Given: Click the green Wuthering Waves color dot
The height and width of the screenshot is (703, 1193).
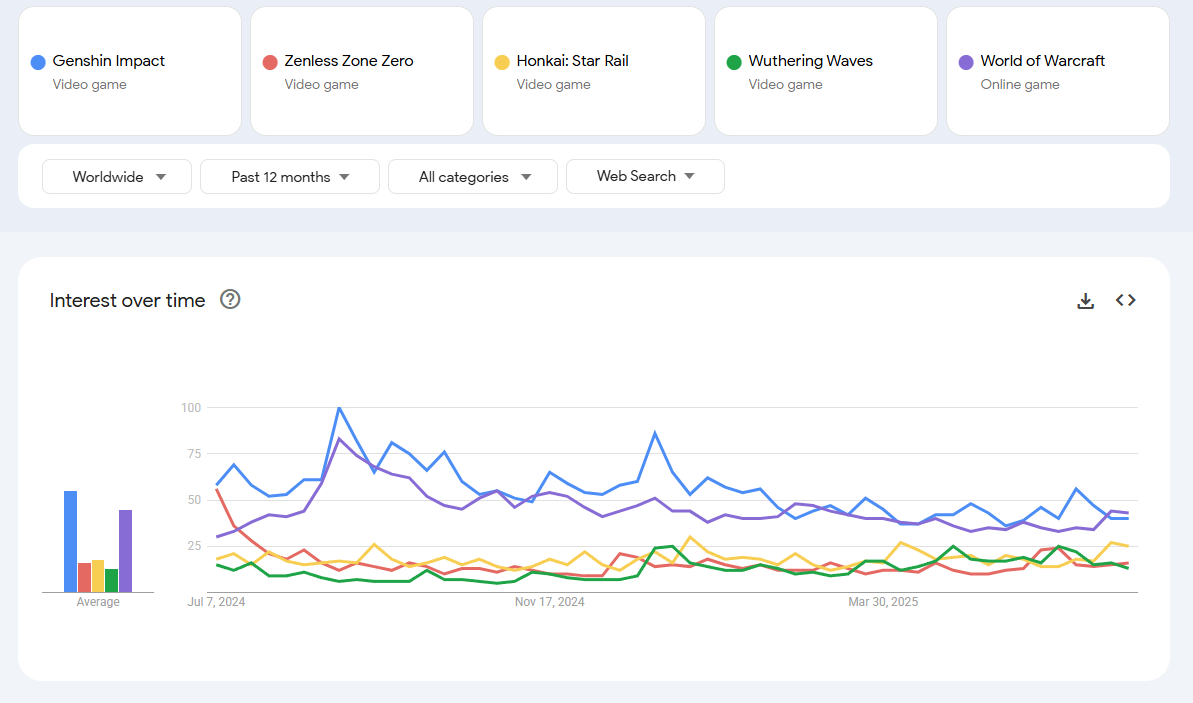Looking at the screenshot, I should click(734, 62).
